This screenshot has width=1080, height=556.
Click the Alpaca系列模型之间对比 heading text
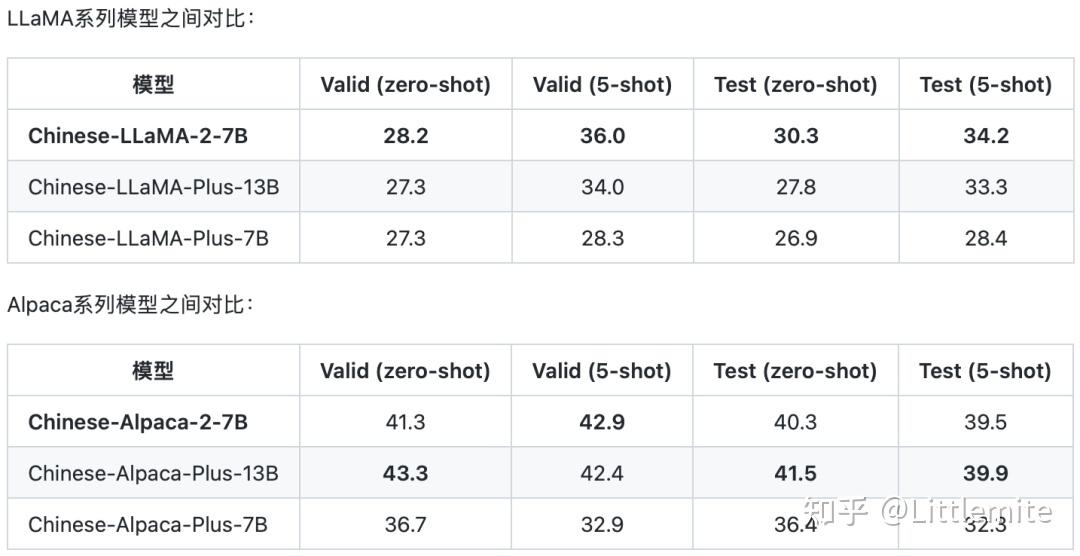coord(130,304)
